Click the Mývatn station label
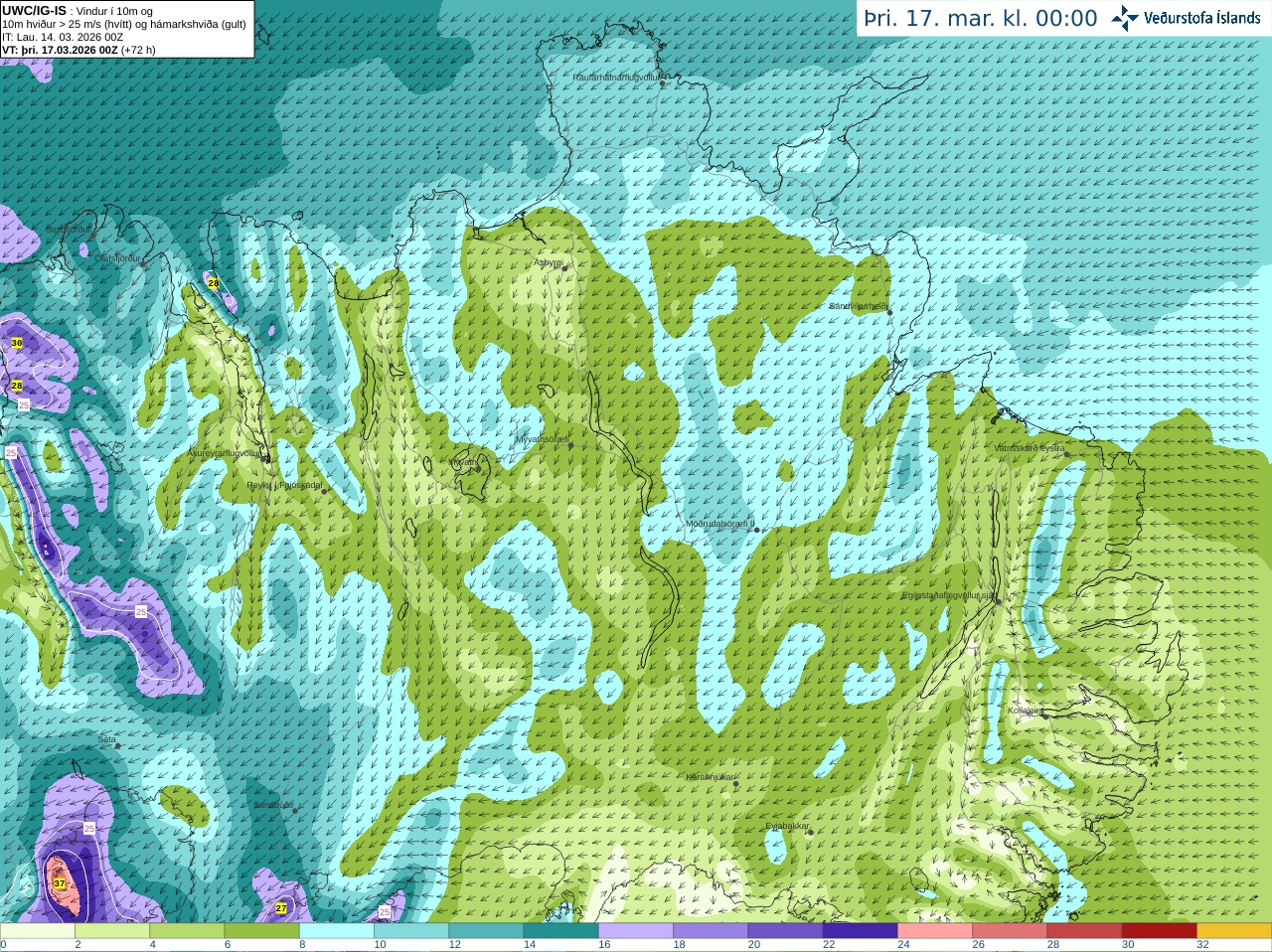Image resolution: width=1272 pixels, height=952 pixels. 463,462
